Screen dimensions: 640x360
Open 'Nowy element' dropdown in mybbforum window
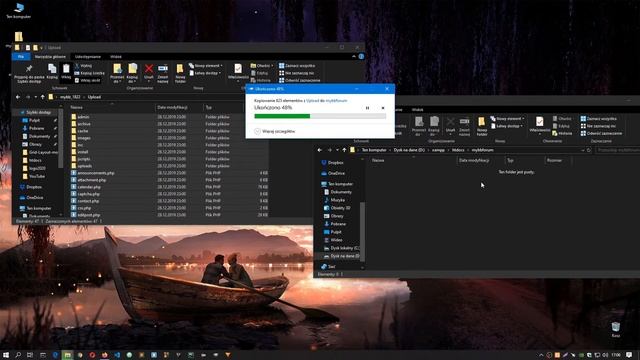click(507, 119)
